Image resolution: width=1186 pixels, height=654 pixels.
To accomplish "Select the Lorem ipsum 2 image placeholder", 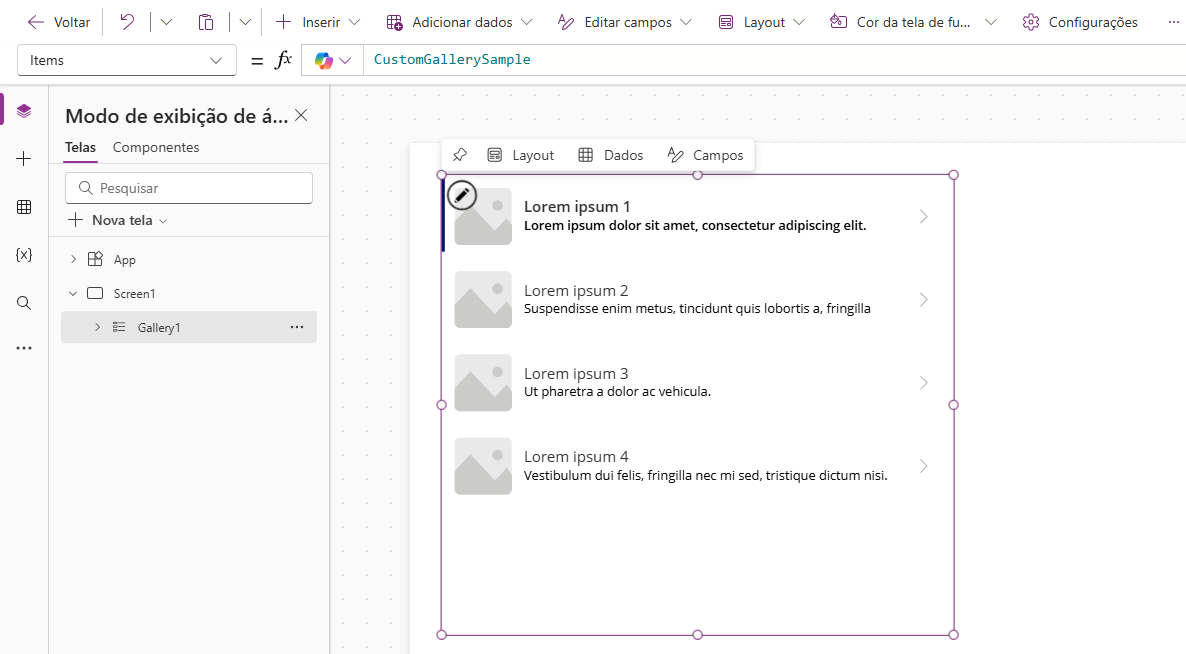I will coord(483,299).
